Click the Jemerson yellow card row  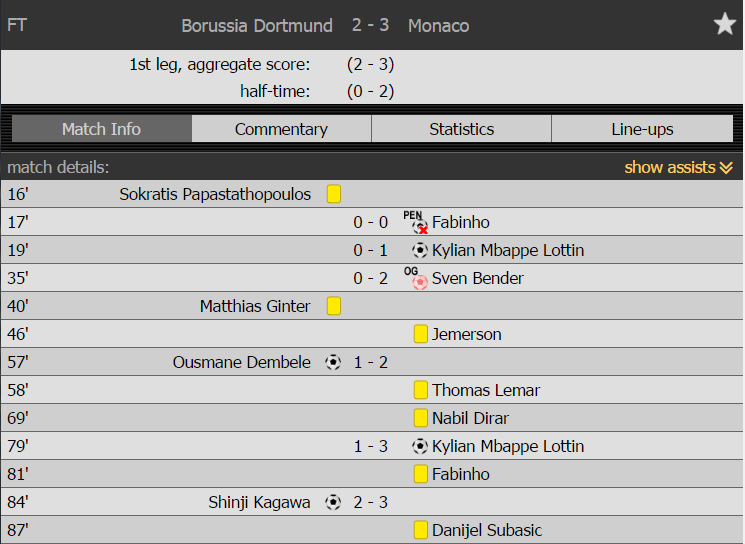click(x=372, y=334)
